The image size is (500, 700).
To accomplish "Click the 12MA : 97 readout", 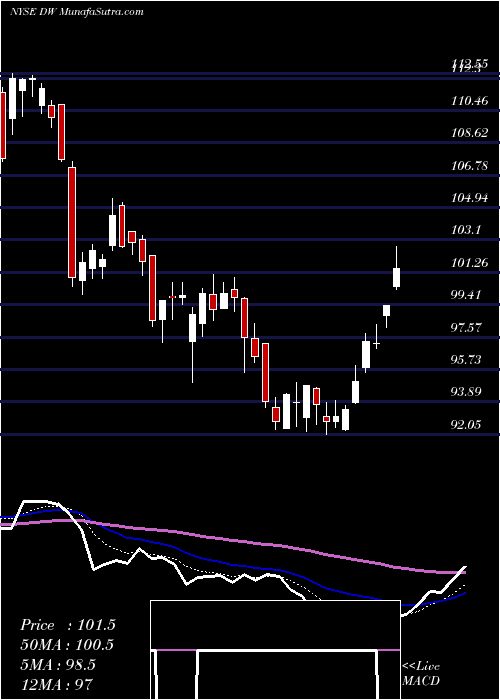I will [57, 684].
